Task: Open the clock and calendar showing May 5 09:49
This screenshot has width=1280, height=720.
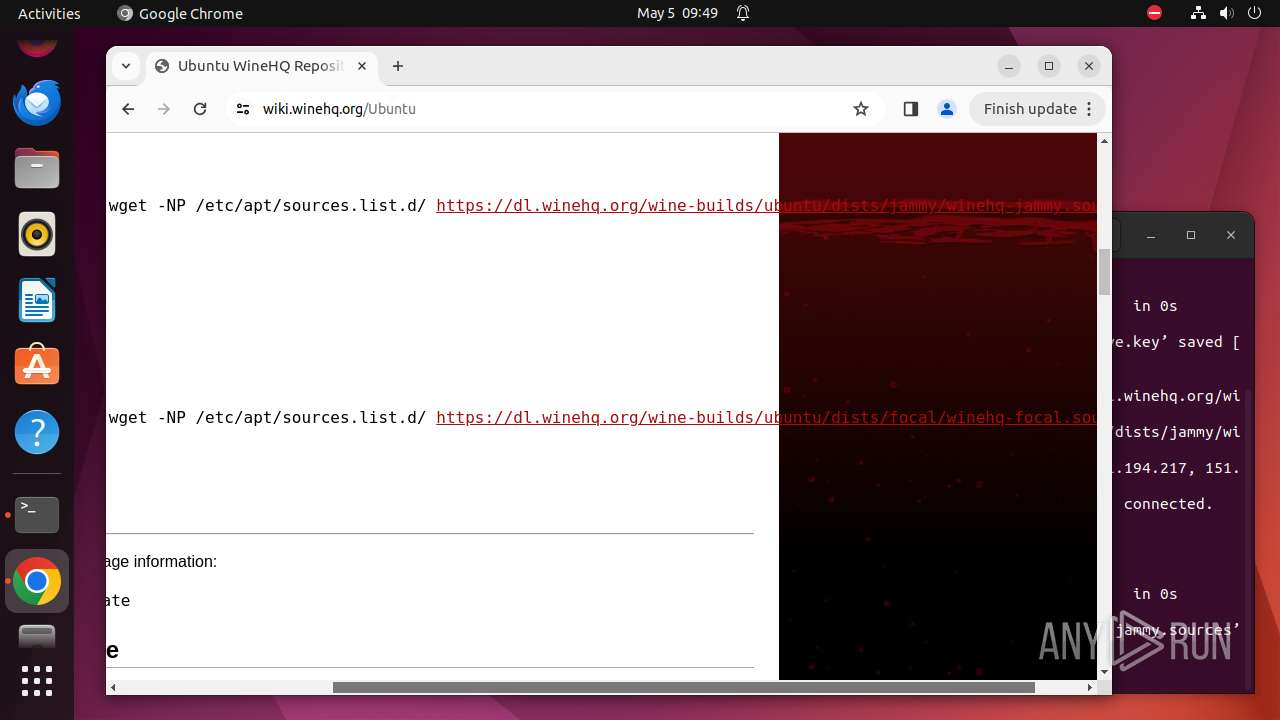Action: point(677,13)
